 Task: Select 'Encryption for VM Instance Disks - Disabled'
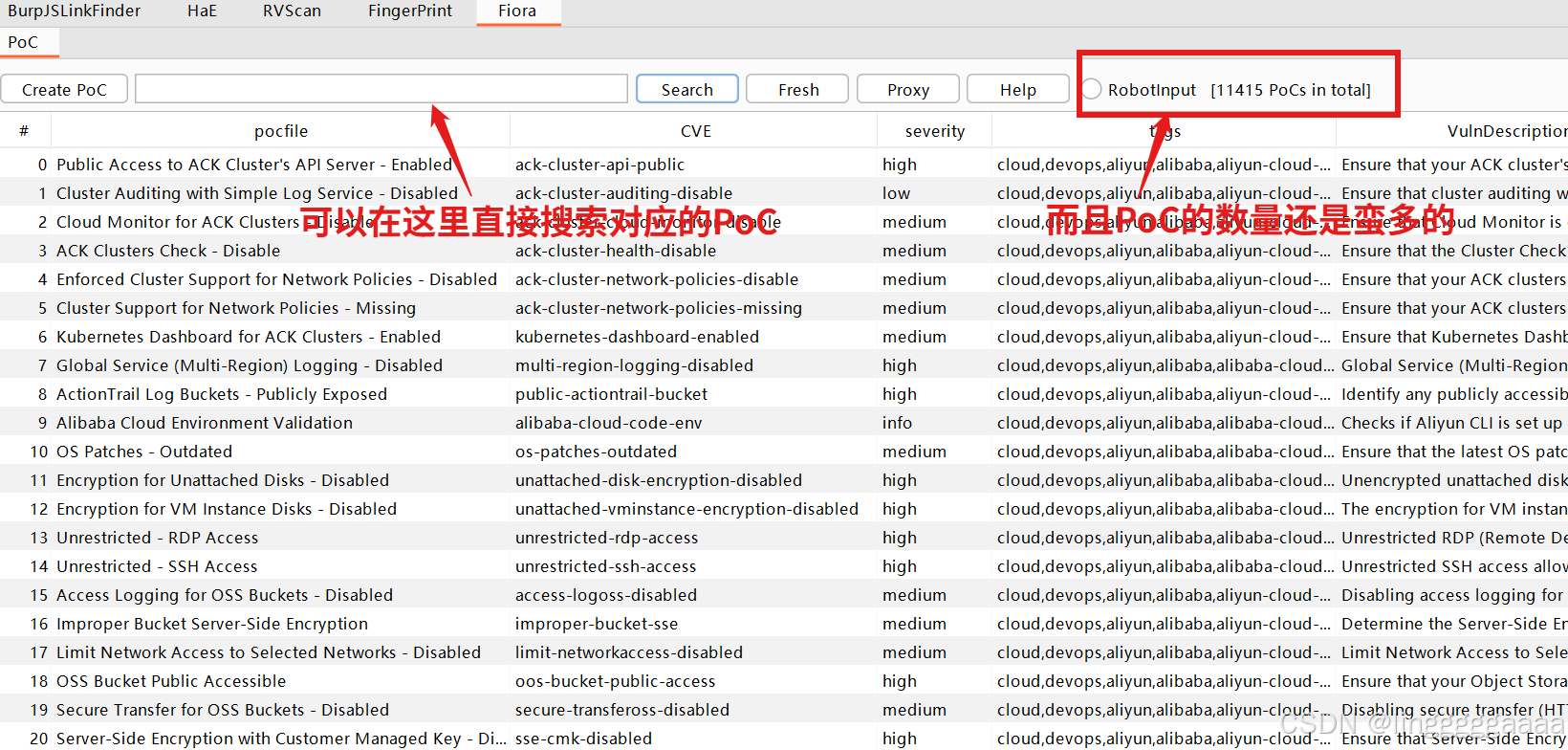click(x=784, y=509)
